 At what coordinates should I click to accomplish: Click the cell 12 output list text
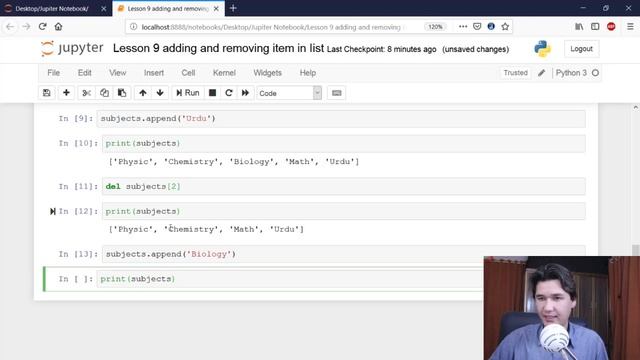pyautogui.click(x=206, y=229)
